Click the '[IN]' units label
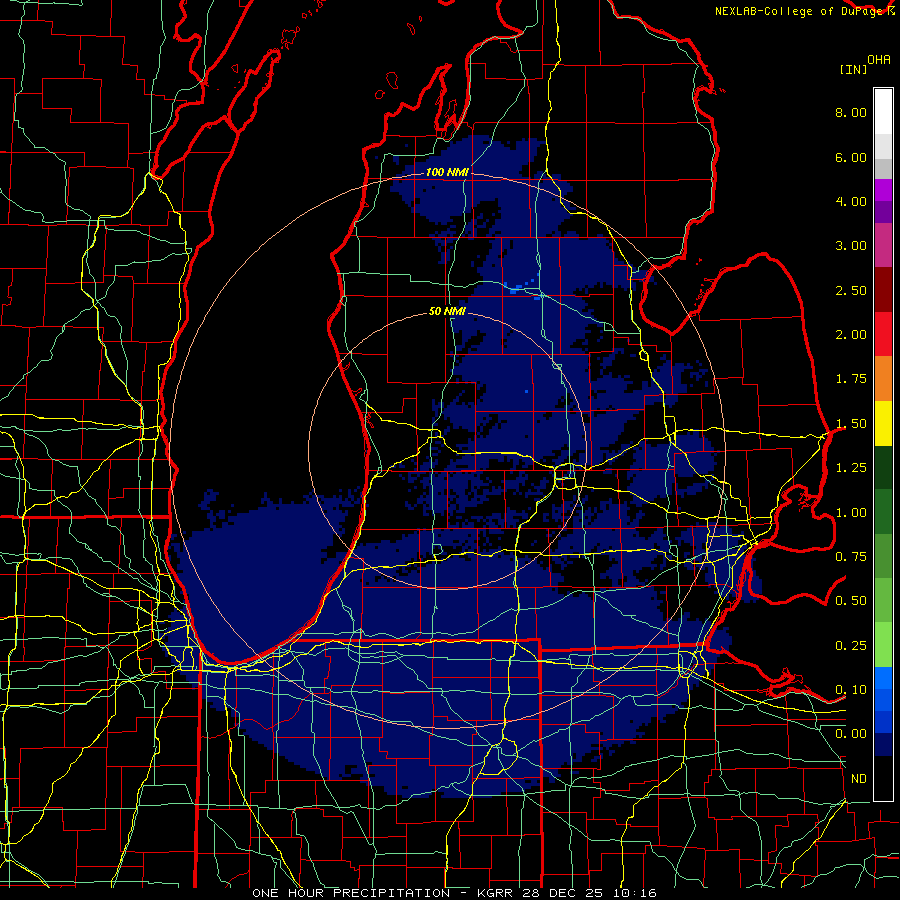 pyautogui.click(x=853, y=69)
